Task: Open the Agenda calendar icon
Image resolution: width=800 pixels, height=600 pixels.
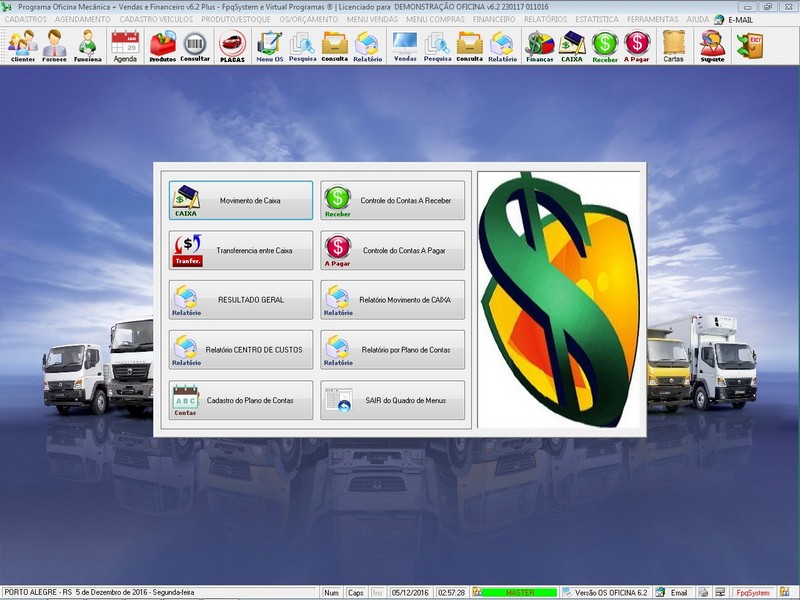Action: pos(125,46)
